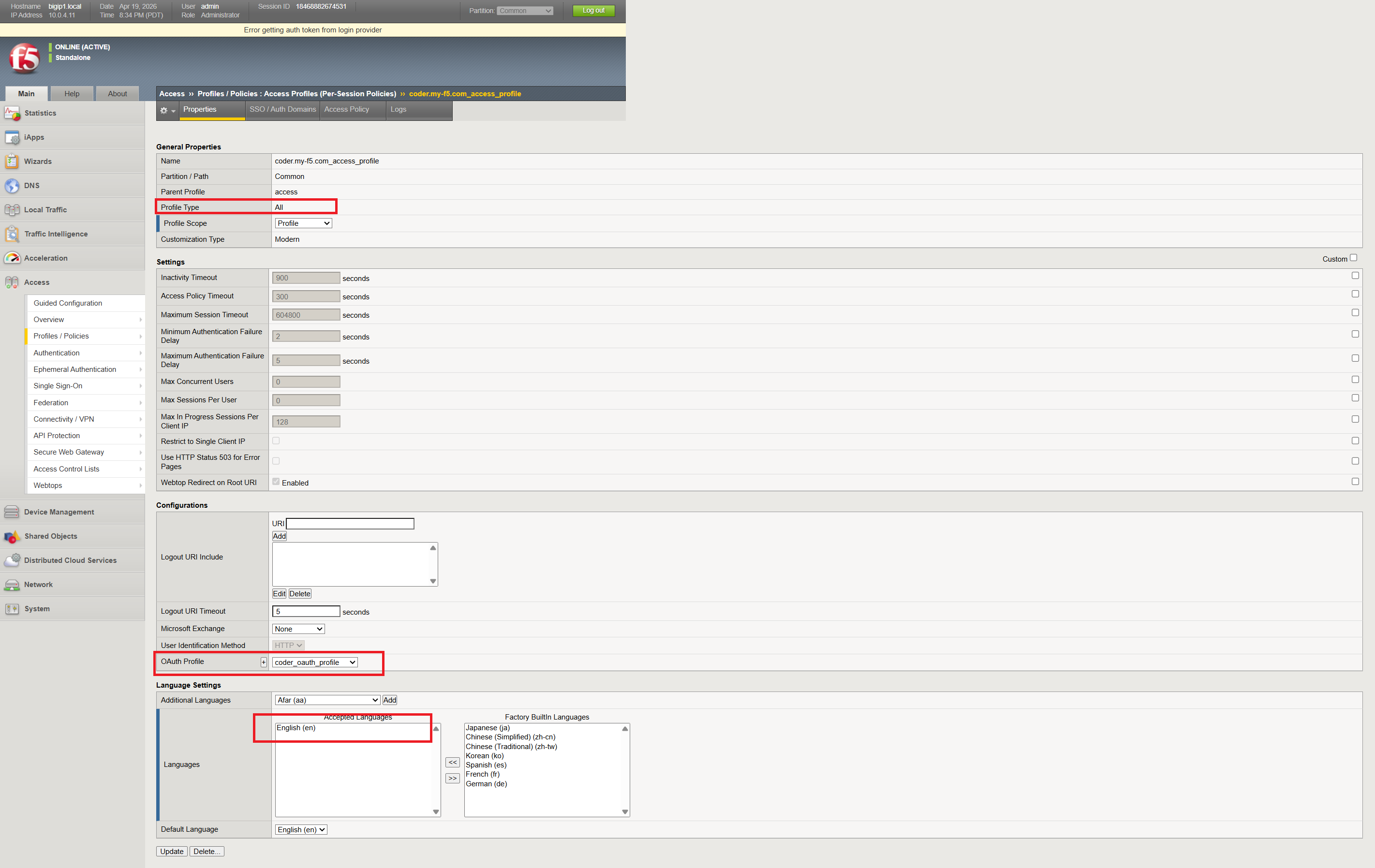Open Acceleration gauge icon in sidebar
Screen dimensions: 1375x868
12,258
